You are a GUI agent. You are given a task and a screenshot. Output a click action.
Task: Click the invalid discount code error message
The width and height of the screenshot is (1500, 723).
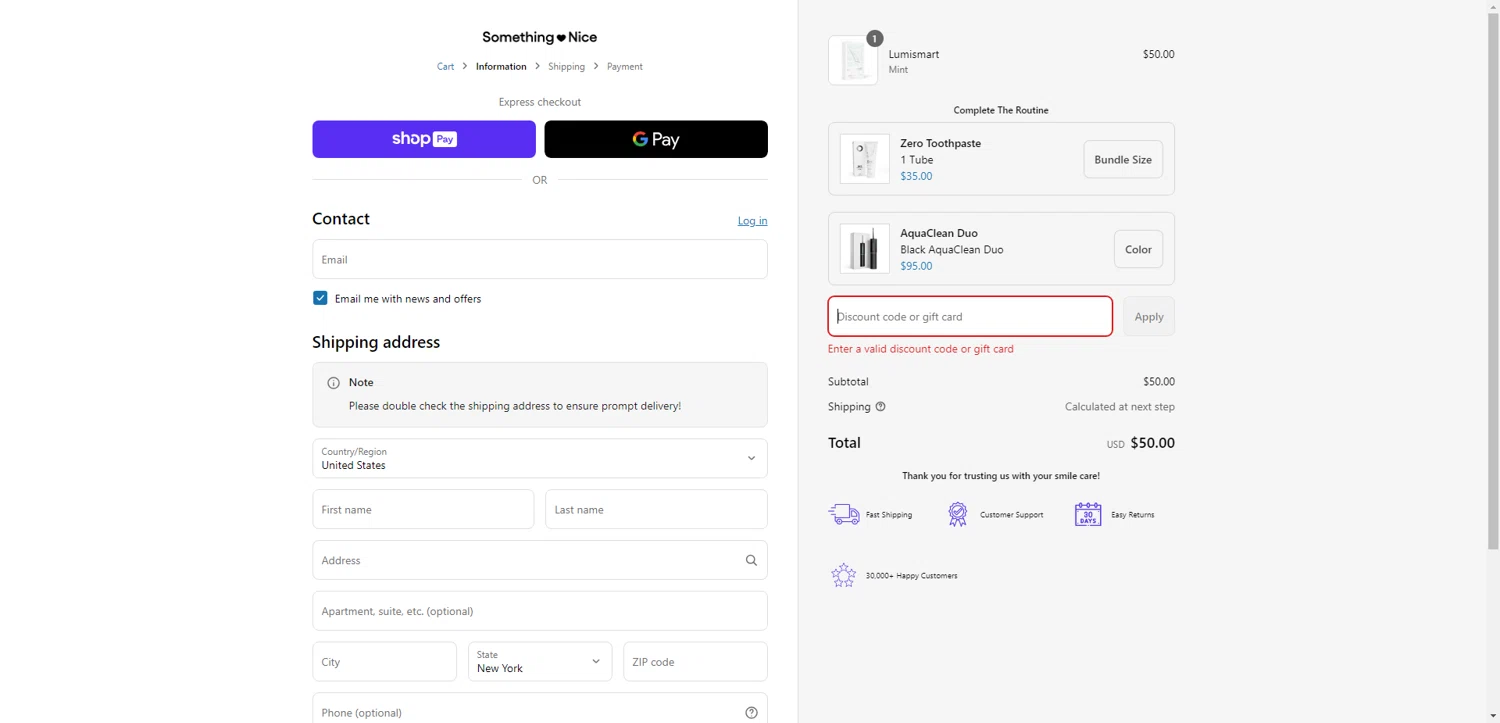click(921, 349)
